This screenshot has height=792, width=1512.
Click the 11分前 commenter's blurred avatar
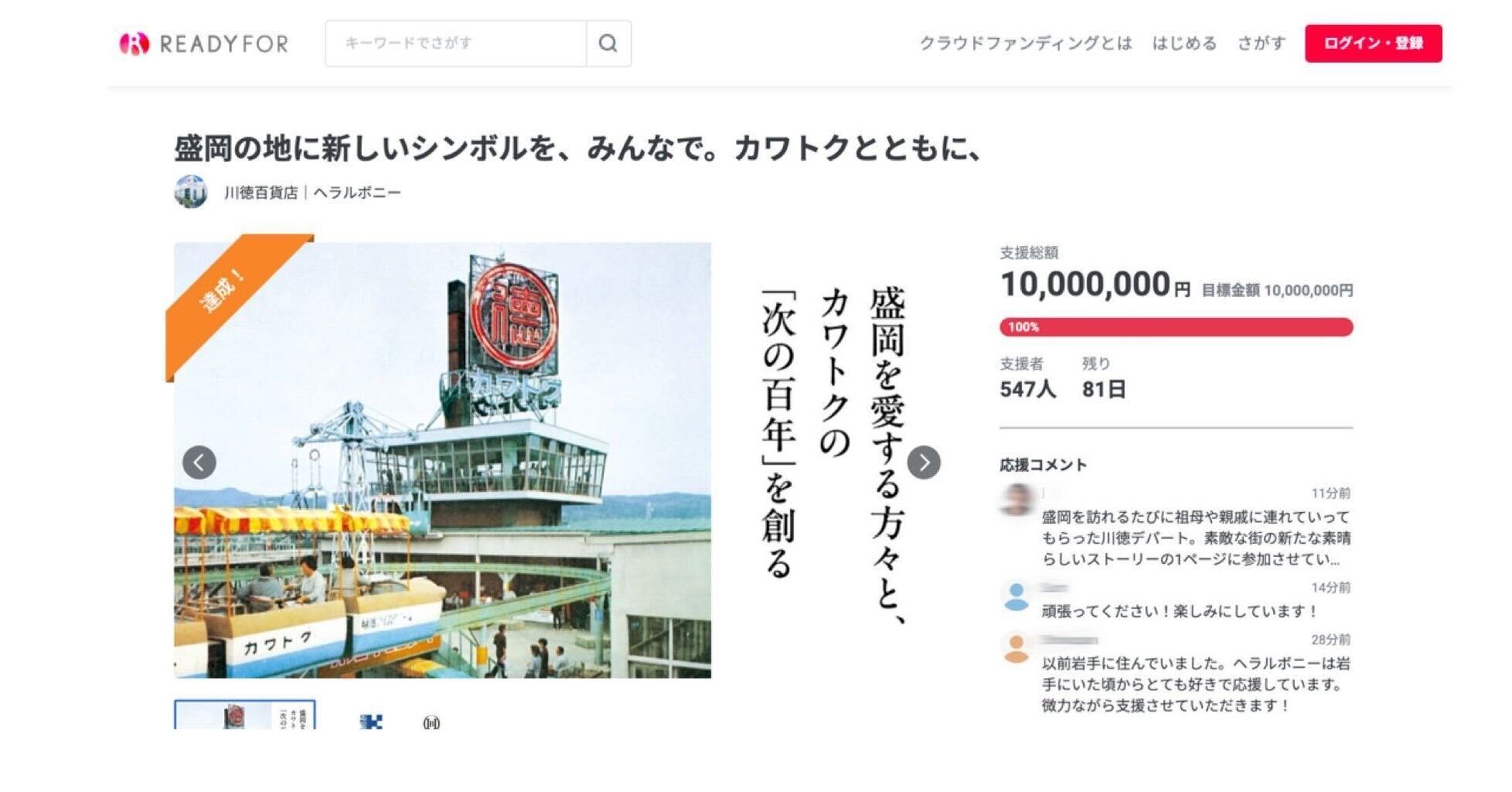(x=1017, y=500)
